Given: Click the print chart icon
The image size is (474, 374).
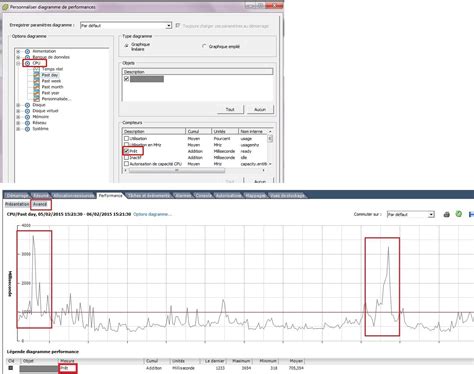Looking at the screenshot, I should (x=447, y=214).
